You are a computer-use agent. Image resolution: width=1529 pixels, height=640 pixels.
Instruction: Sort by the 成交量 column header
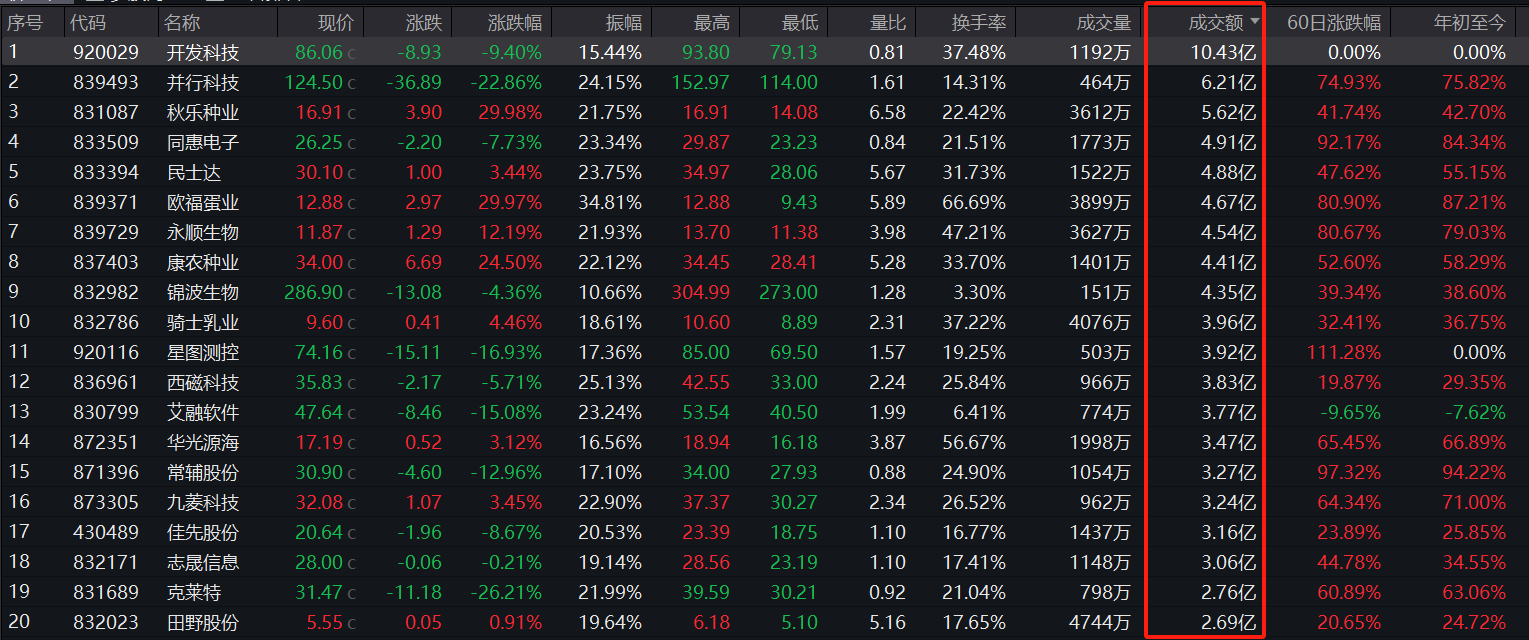tap(1103, 22)
